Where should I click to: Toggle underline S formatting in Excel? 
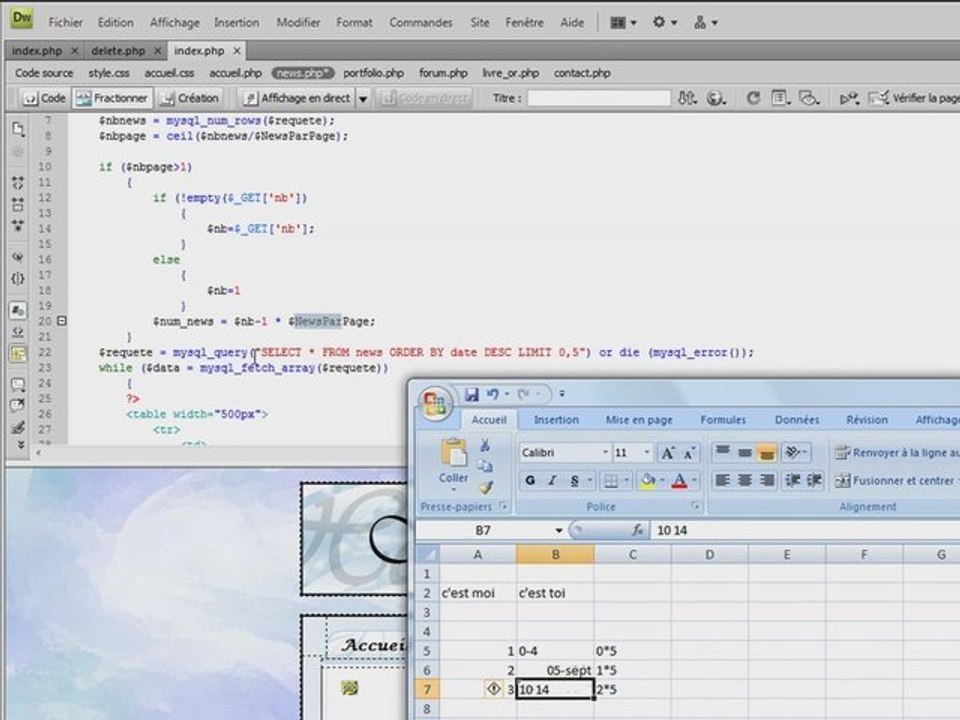574,481
